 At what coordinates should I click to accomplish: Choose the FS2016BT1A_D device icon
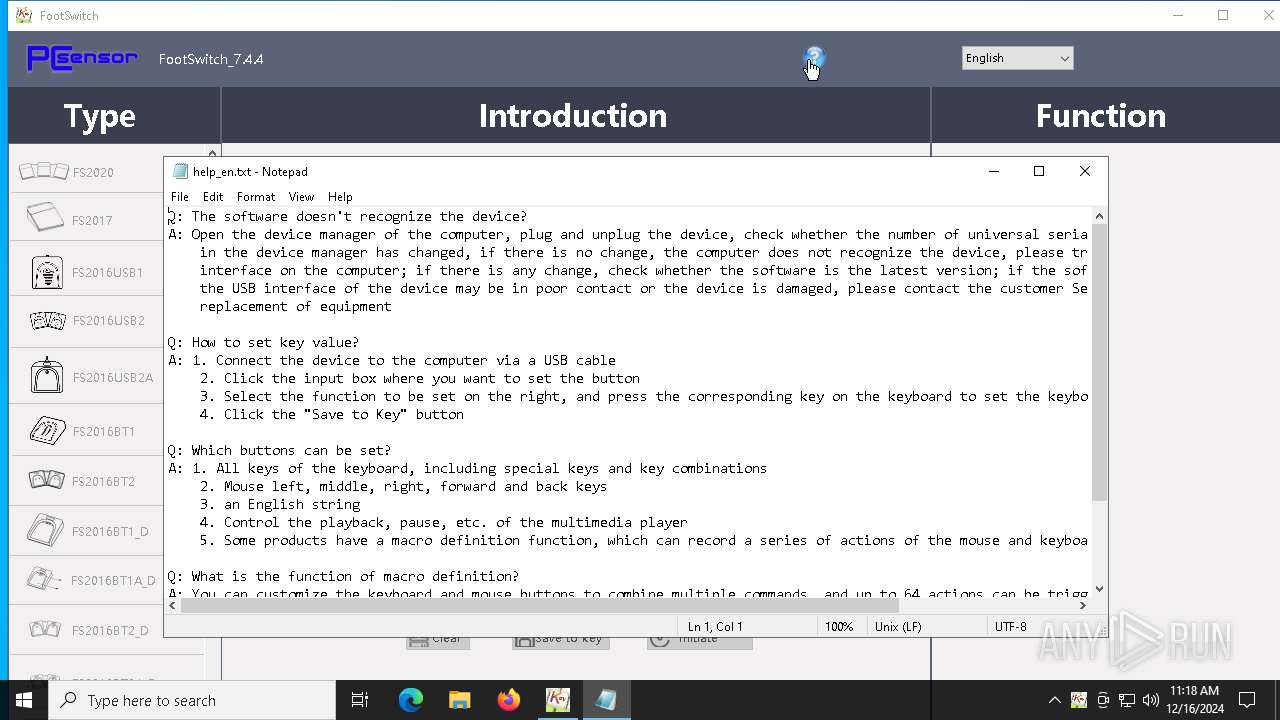(x=45, y=580)
